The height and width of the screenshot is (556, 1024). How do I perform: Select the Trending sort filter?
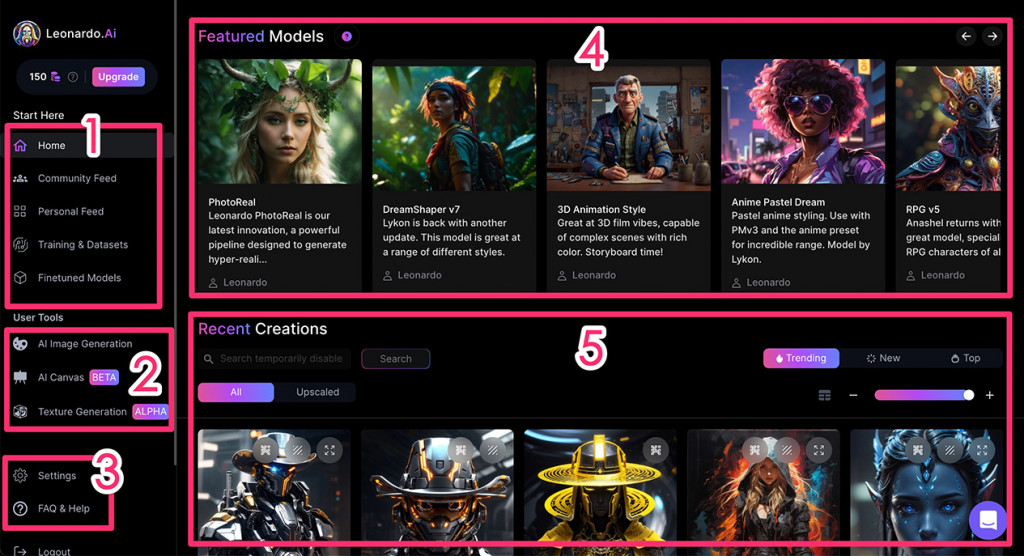click(x=801, y=358)
